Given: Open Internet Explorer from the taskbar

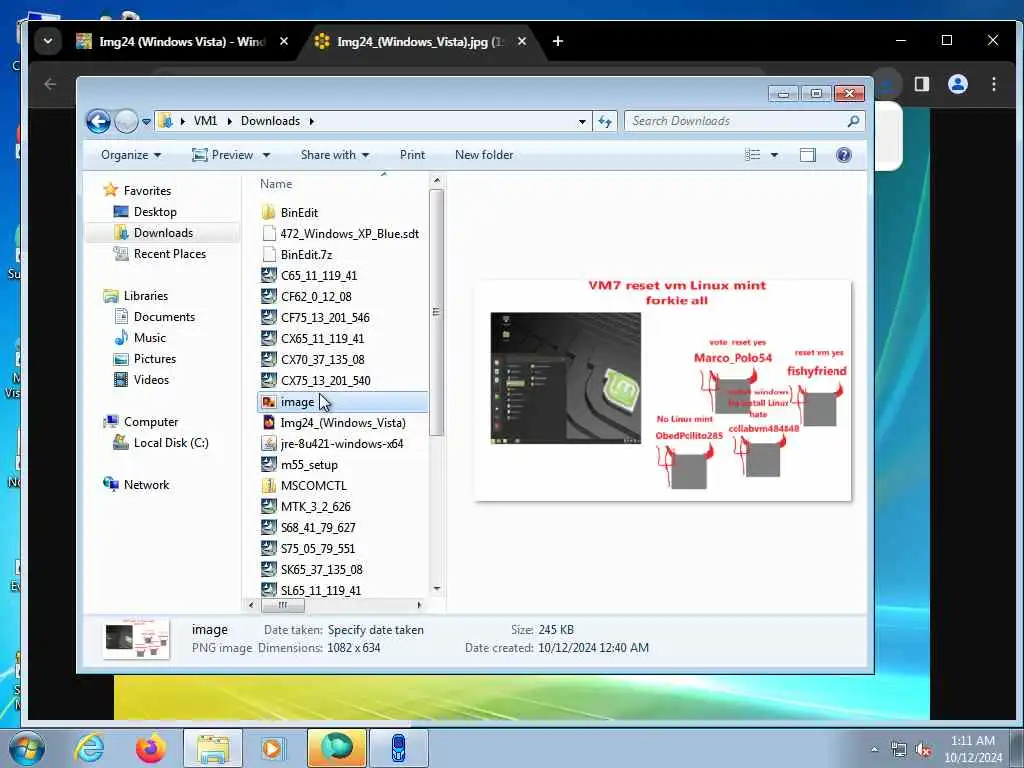Looking at the screenshot, I should coord(89,748).
